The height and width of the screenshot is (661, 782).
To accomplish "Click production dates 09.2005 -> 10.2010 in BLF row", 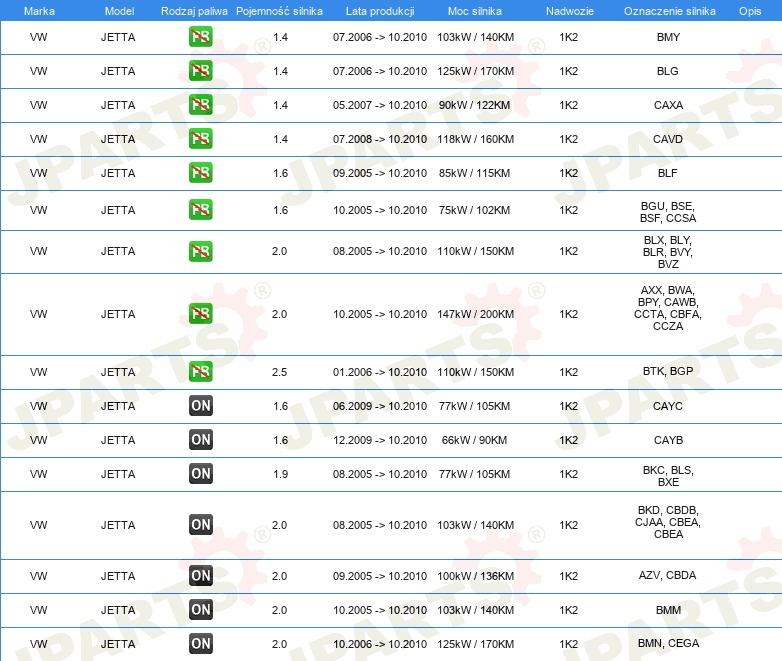I will coord(380,173).
